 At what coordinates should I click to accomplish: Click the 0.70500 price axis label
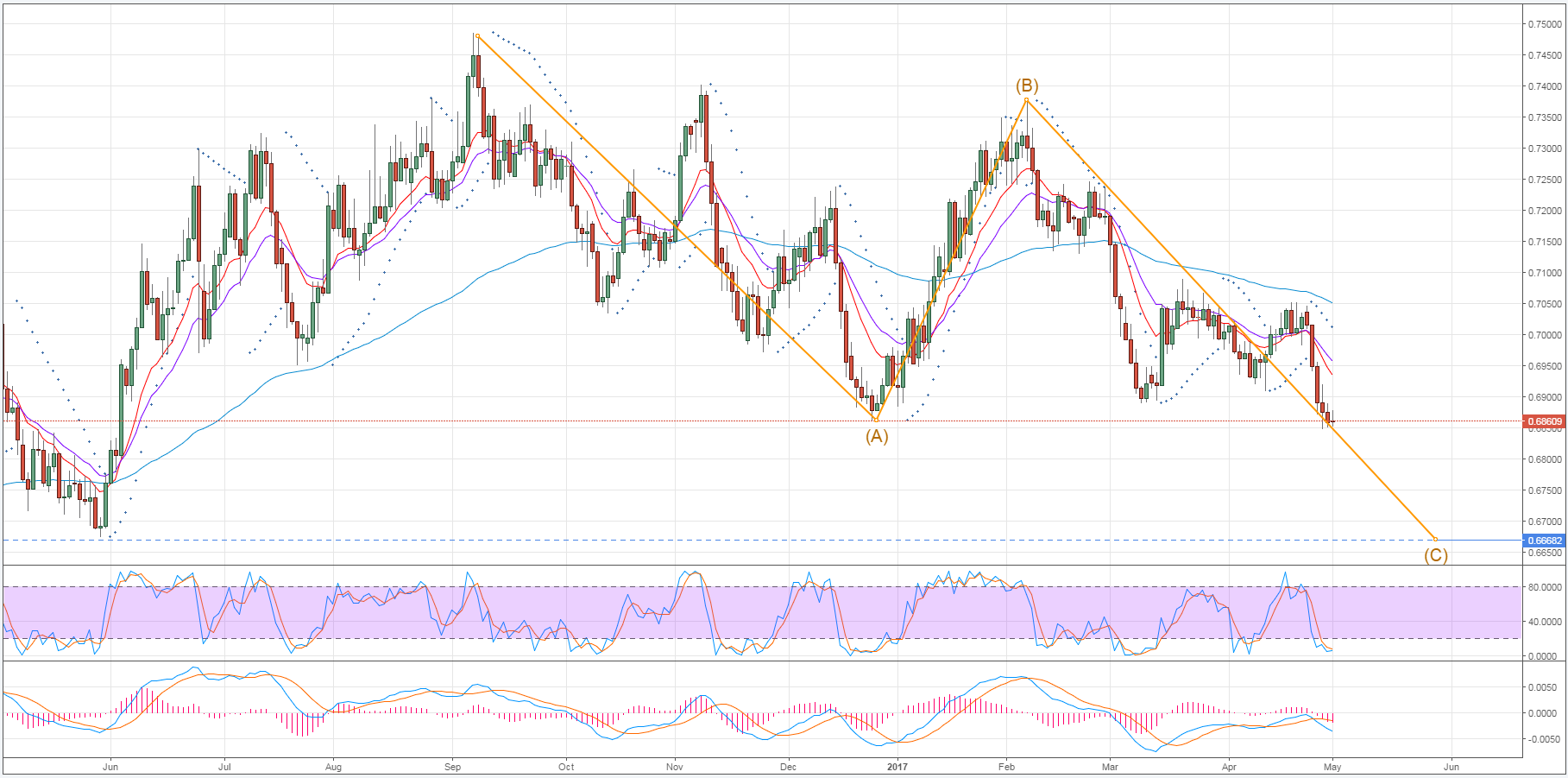point(1545,304)
